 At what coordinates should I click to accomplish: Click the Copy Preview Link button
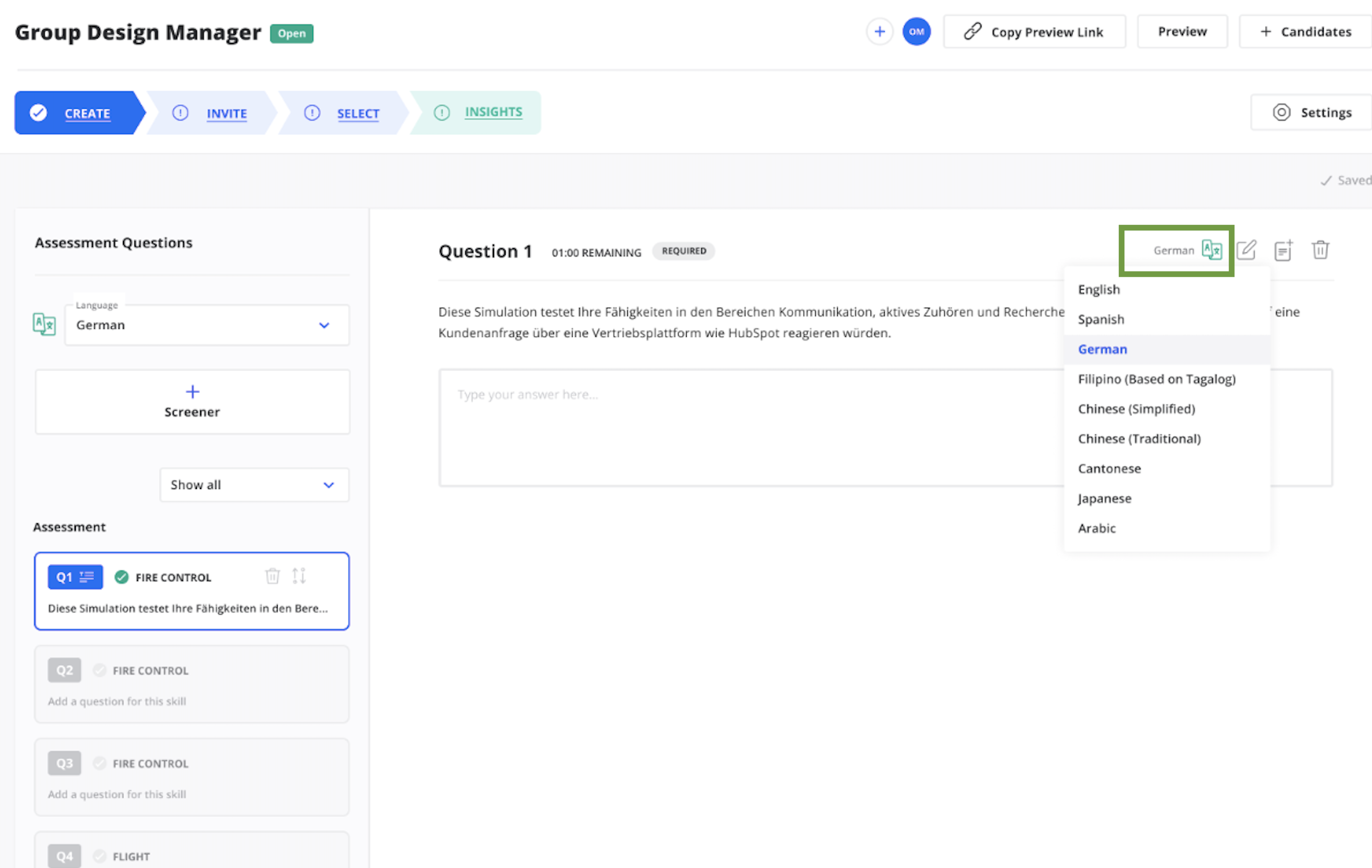pyautogui.click(x=1034, y=32)
